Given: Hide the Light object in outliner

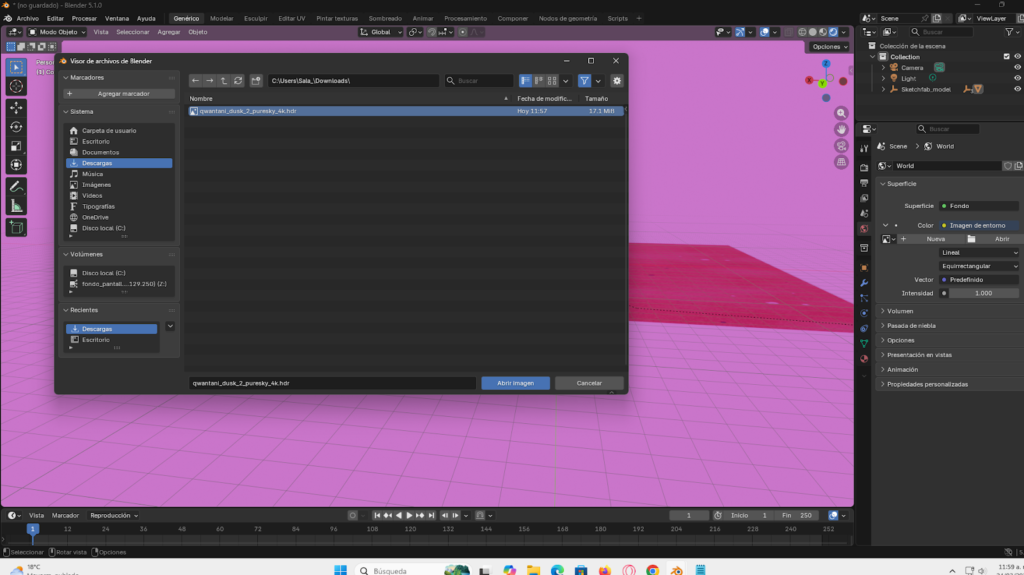Looking at the screenshot, I should (1017, 78).
